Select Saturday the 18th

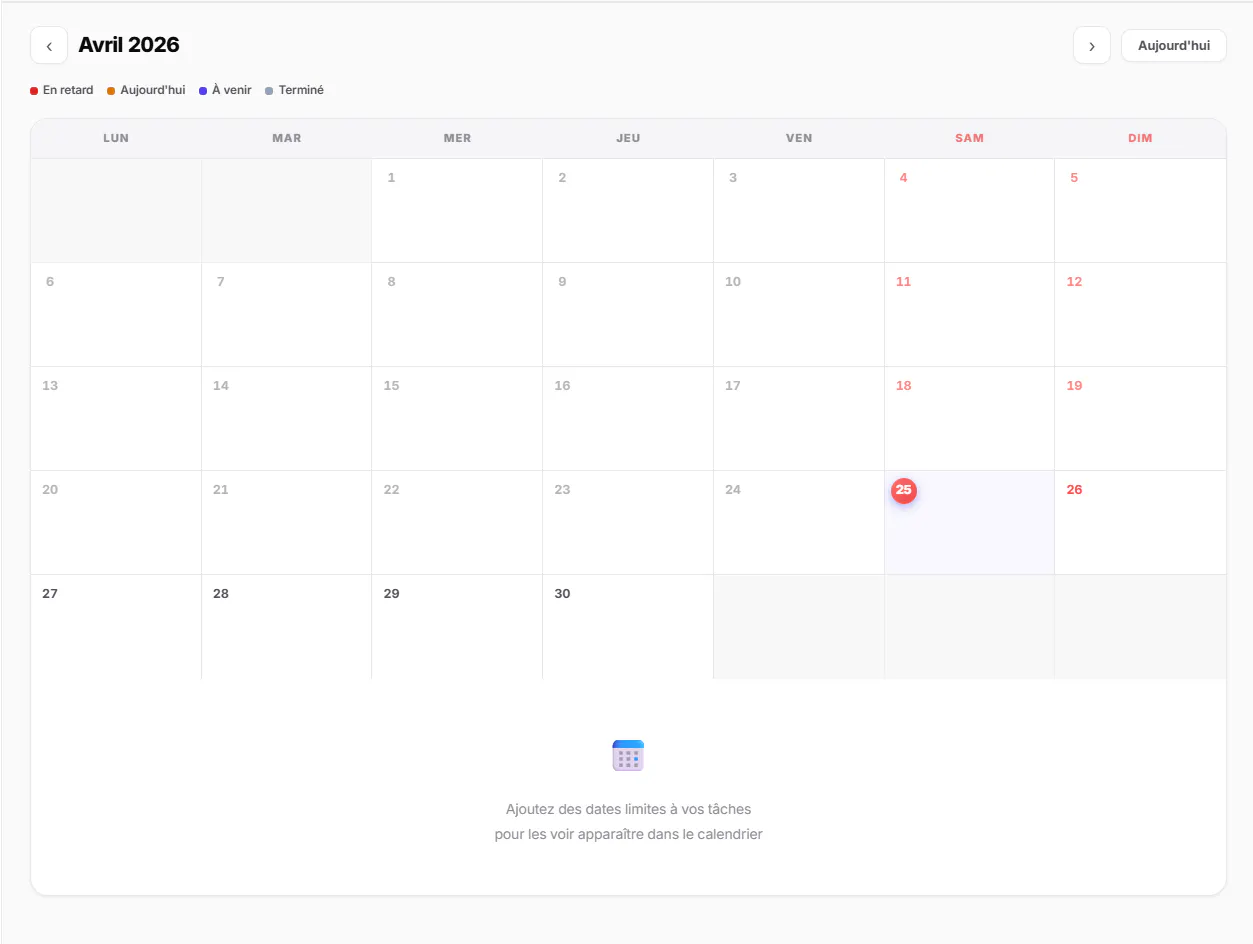tap(969, 418)
